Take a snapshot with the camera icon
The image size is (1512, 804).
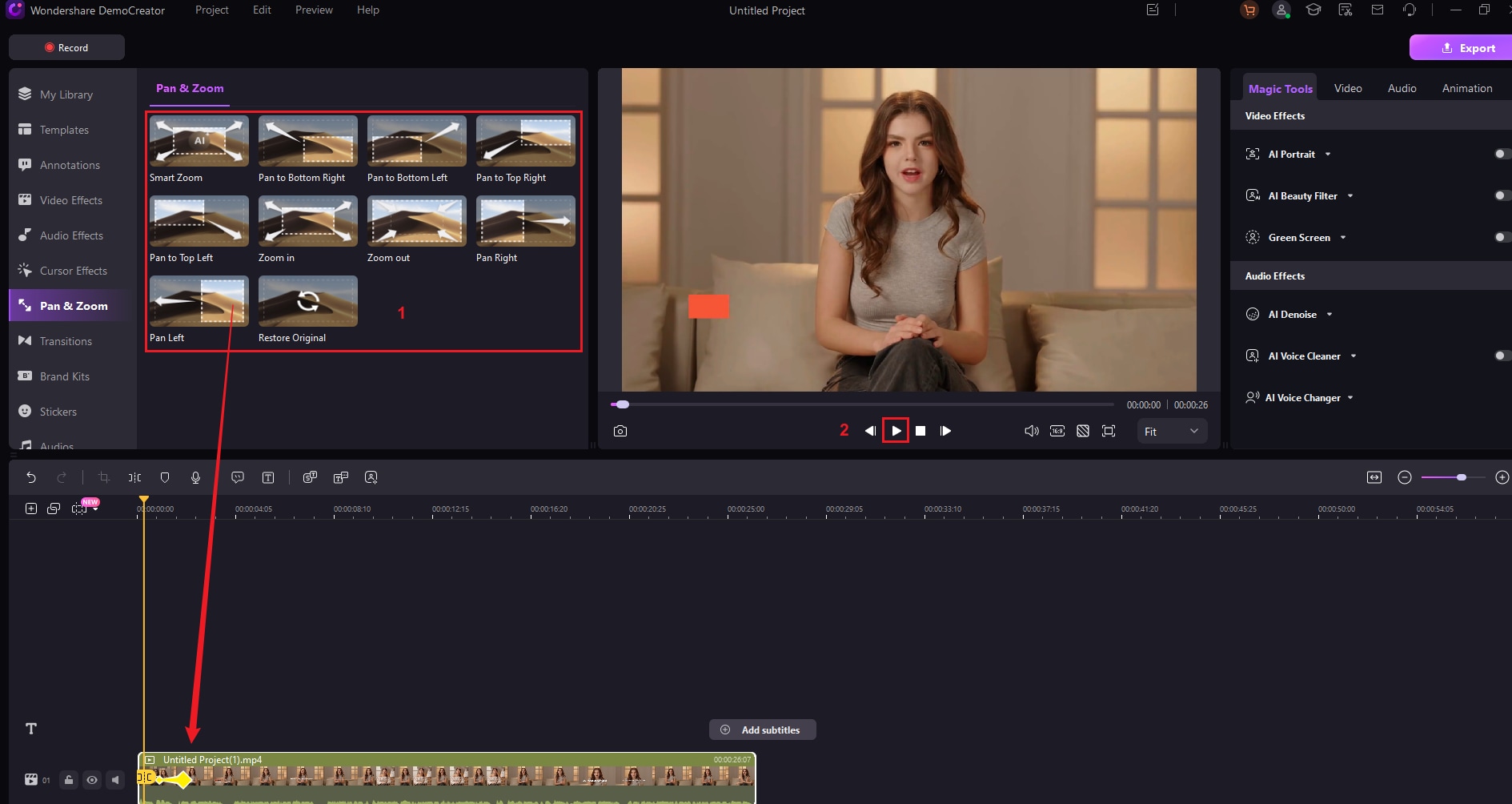coord(620,431)
